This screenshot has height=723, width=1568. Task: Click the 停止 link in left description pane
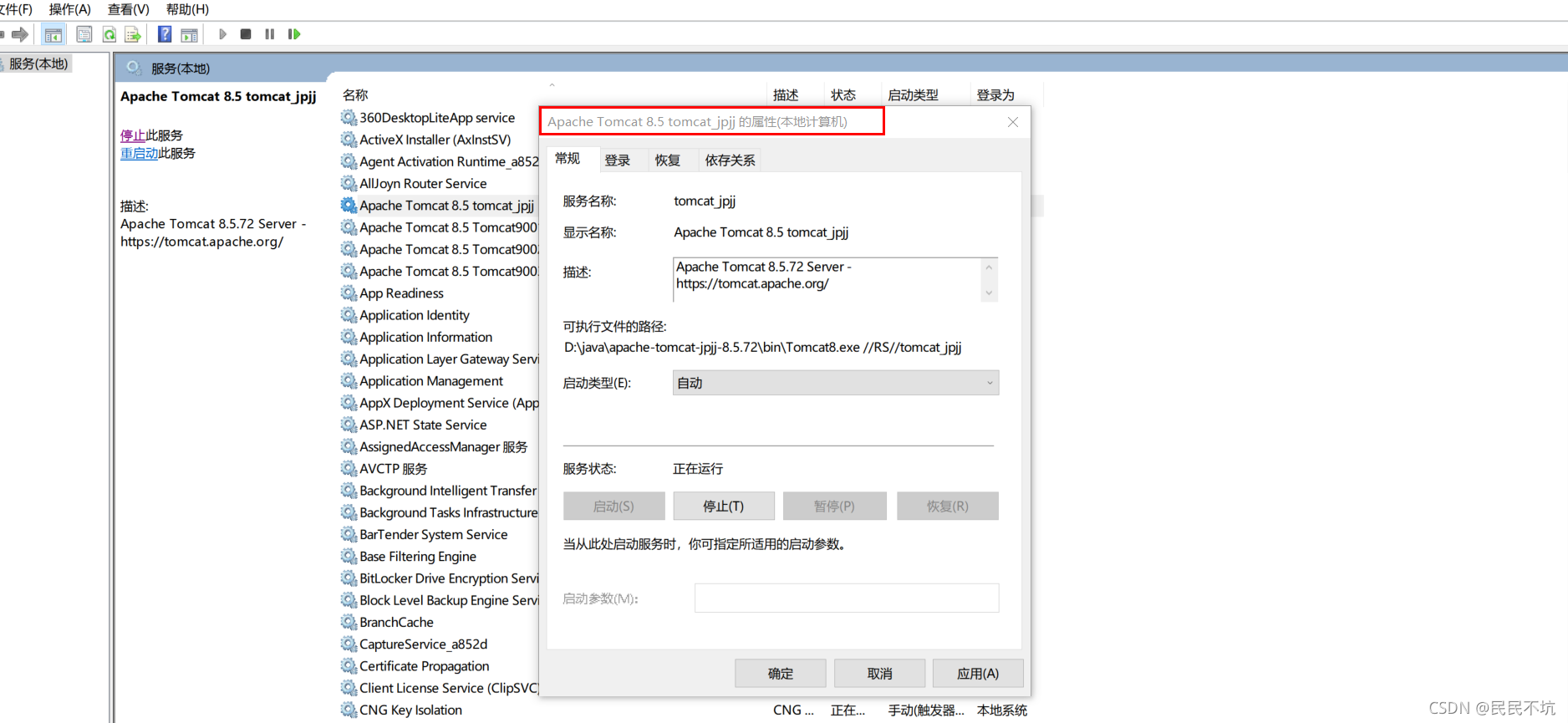coord(133,135)
